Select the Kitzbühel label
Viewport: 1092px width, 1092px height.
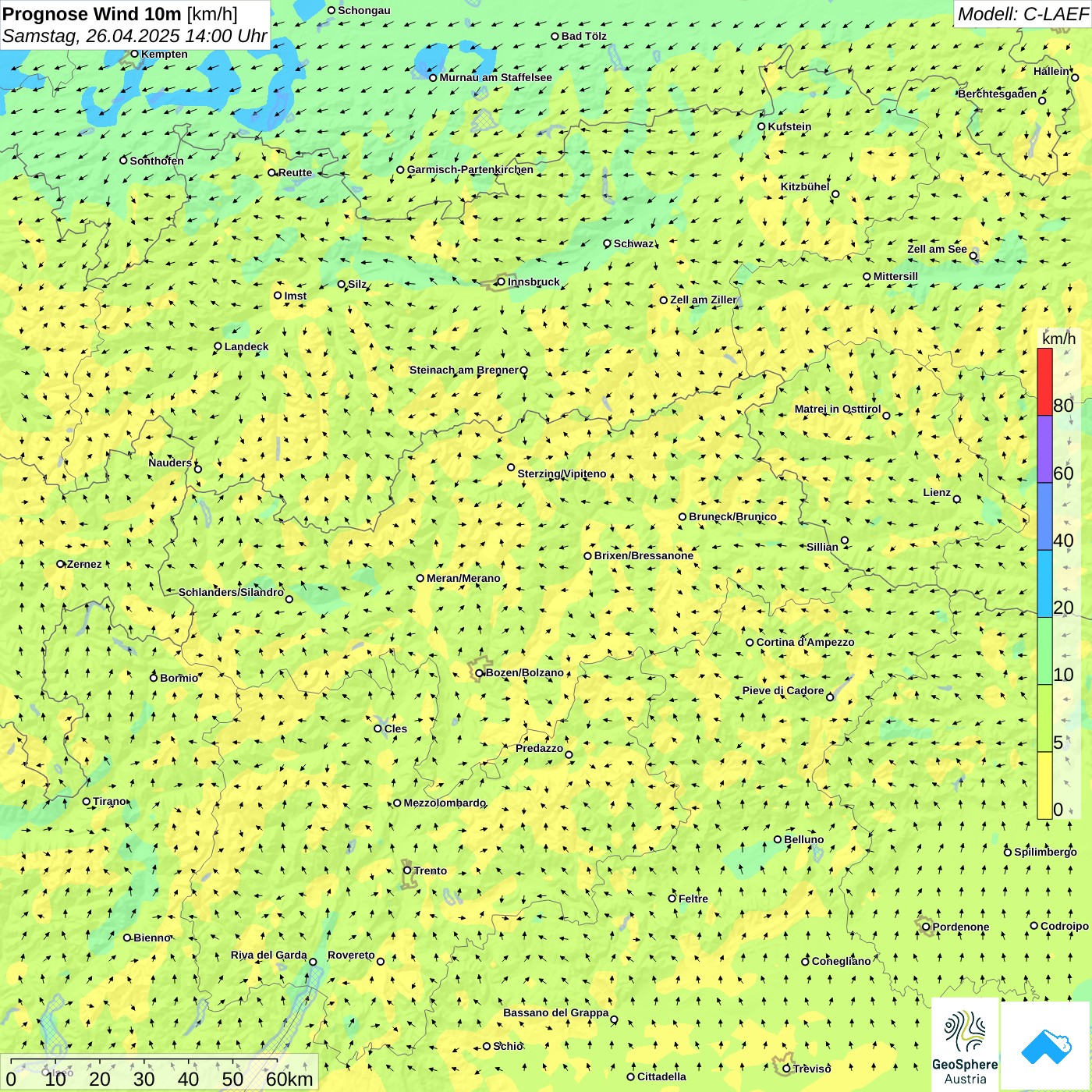tap(805, 186)
